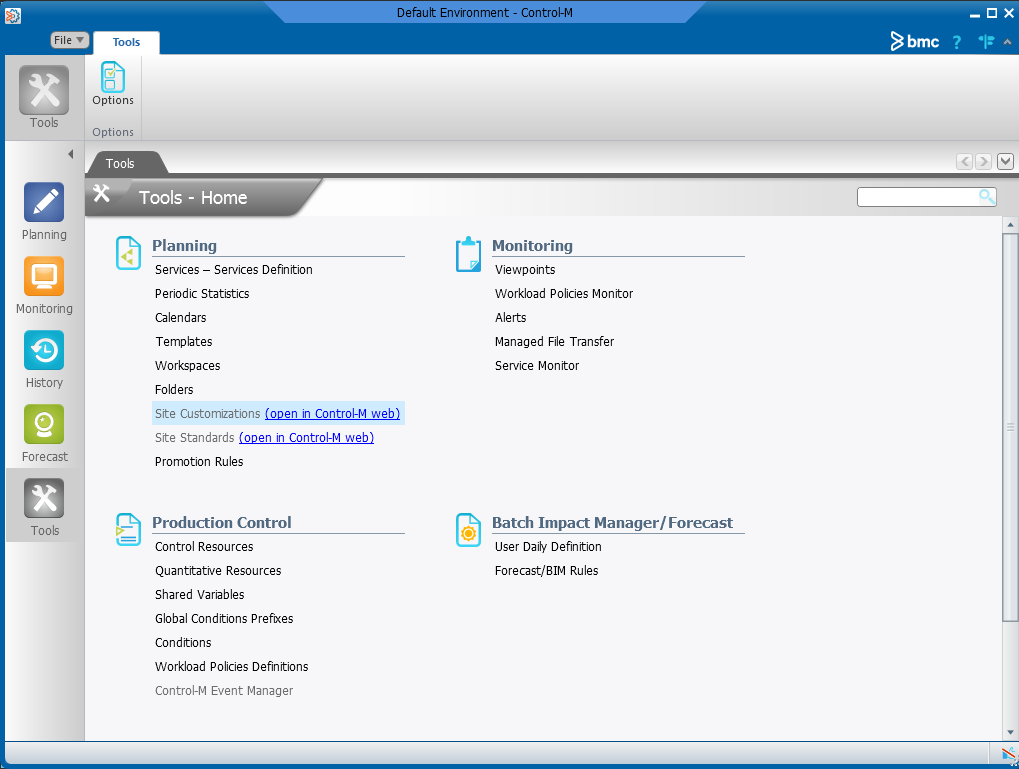This screenshot has height=769, width=1019.
Task: Collapse the left navigation sidebar arrow
Action: [70, 154]
